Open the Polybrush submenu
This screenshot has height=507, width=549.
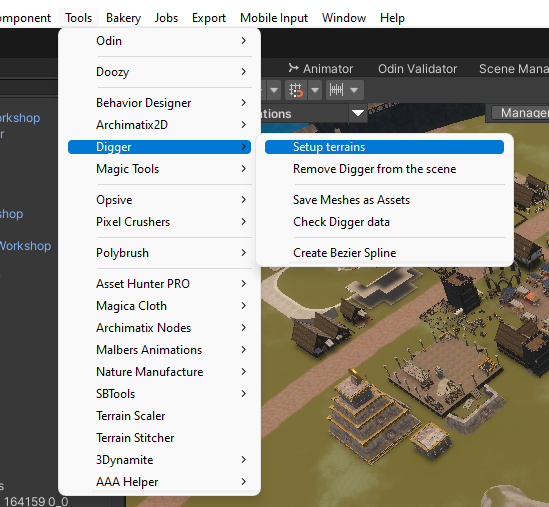coord(159,253)
